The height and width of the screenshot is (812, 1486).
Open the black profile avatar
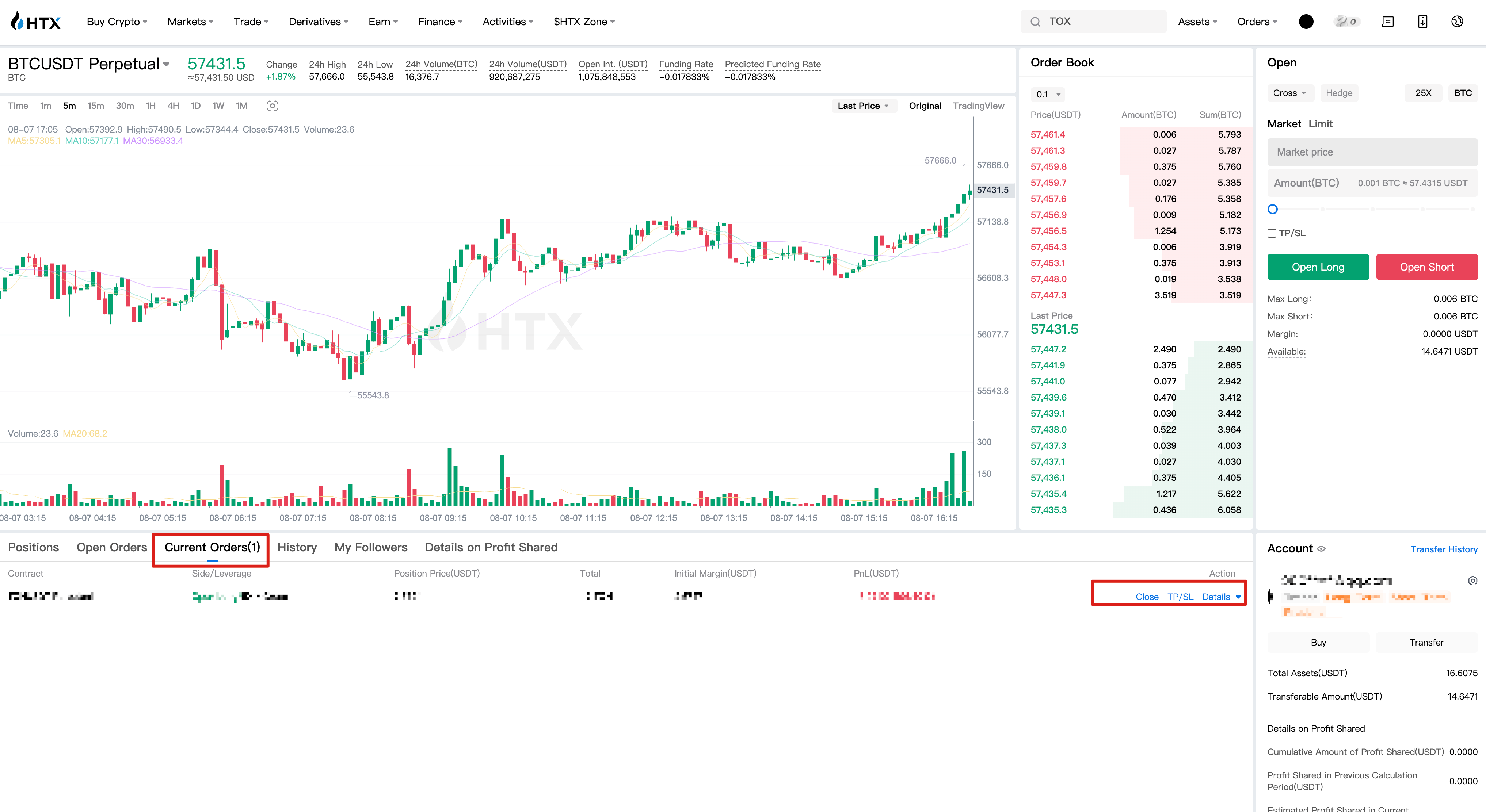tap(1306, 21)
